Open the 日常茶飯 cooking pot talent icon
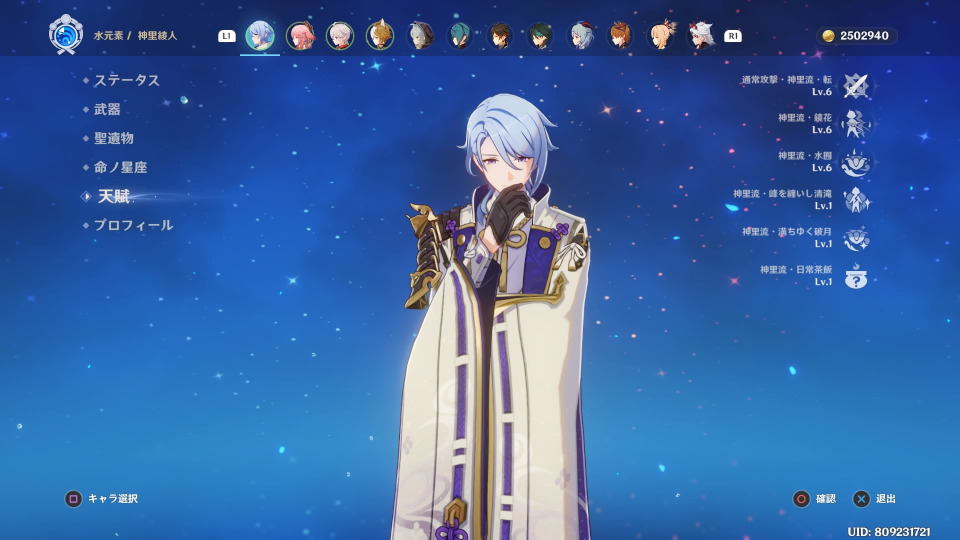 856,276
